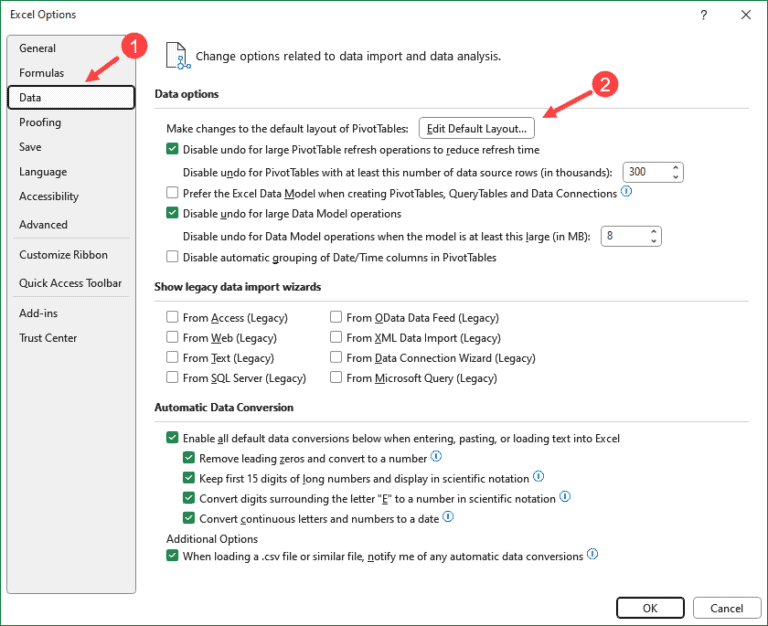This screenshot has height=626, width=768.
Task: Open the Proofing options category
Action: point(71,122)
